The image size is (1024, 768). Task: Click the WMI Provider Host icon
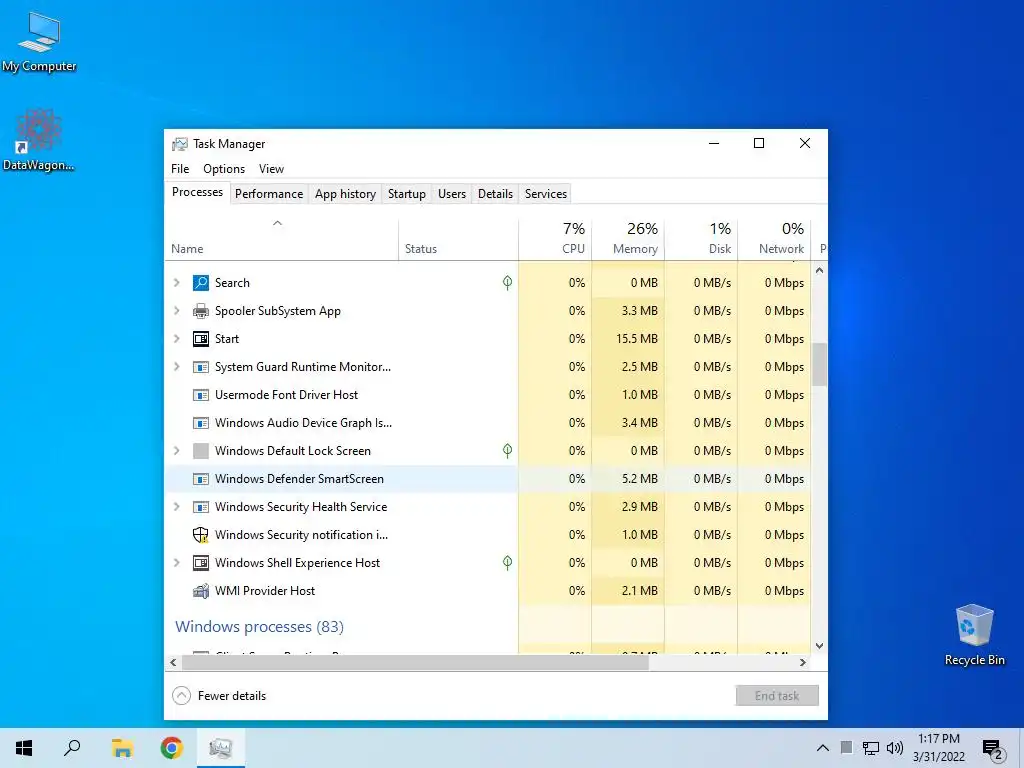click(200, 591)
